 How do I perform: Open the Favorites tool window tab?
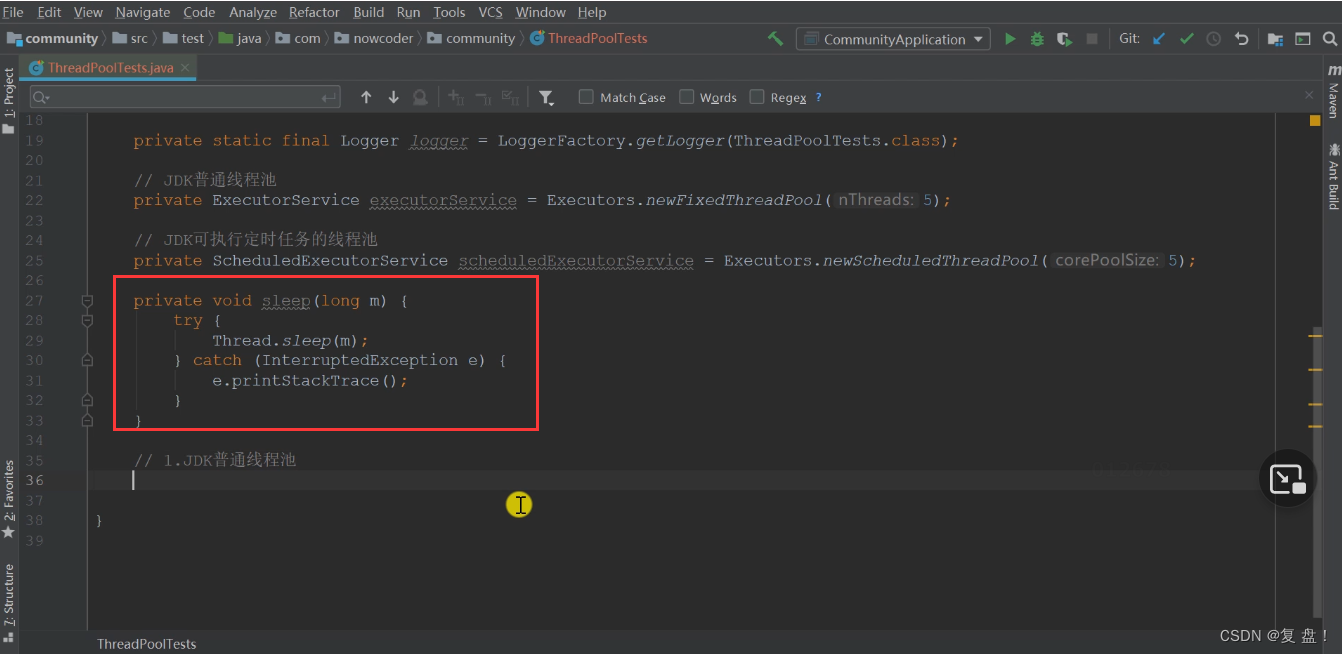(9, 498)
